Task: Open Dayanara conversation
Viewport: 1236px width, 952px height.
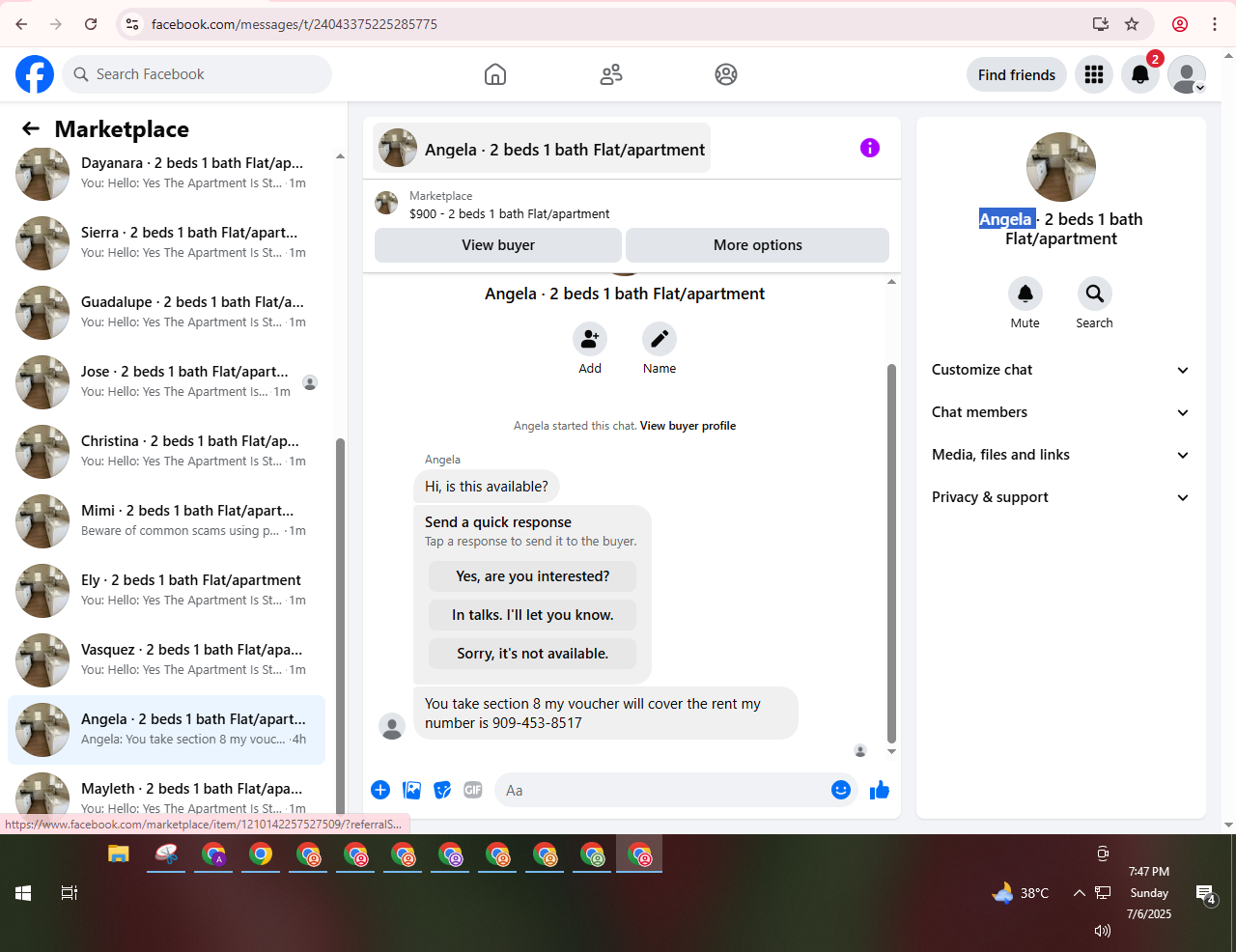Action: coord(166,174)
